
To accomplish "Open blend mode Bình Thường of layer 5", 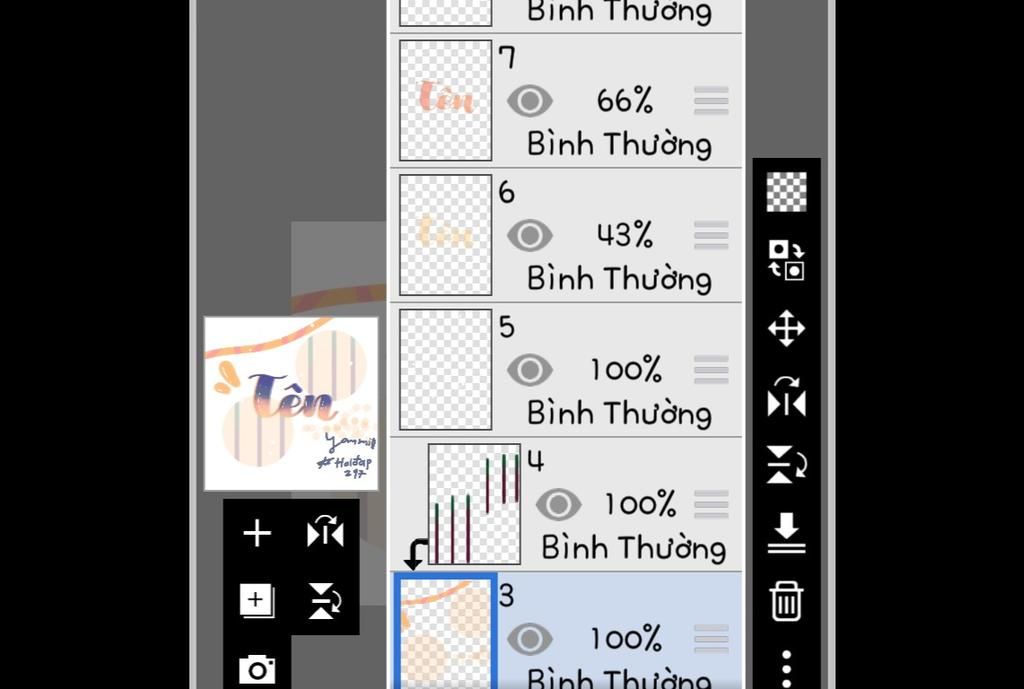I will coord(619,413).
